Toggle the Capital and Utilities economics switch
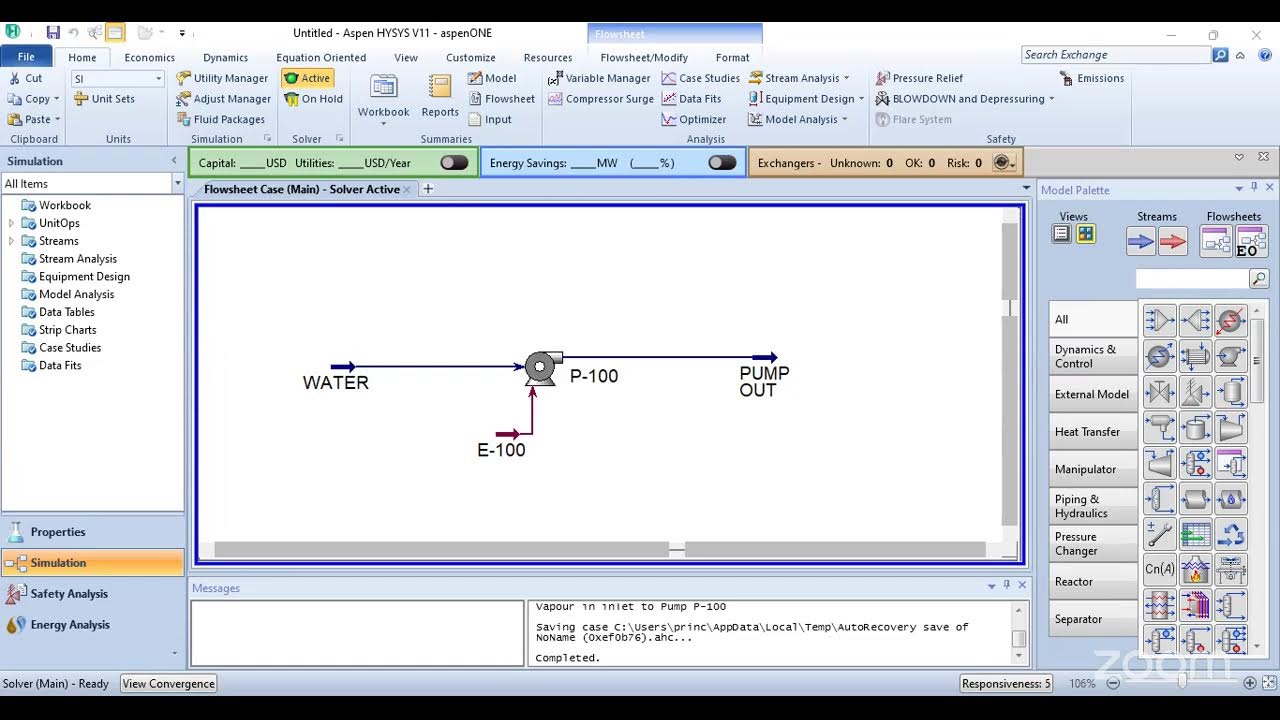1280x720 pixels. tap(454, 163)
